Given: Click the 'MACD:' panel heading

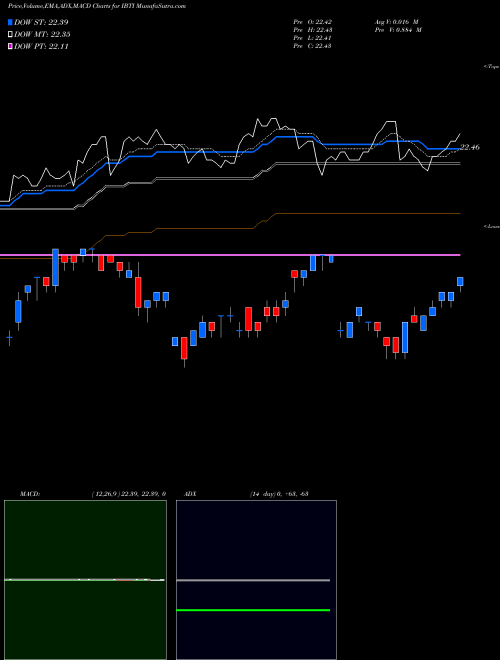Looking at the screenshot, I should point(30,494).
